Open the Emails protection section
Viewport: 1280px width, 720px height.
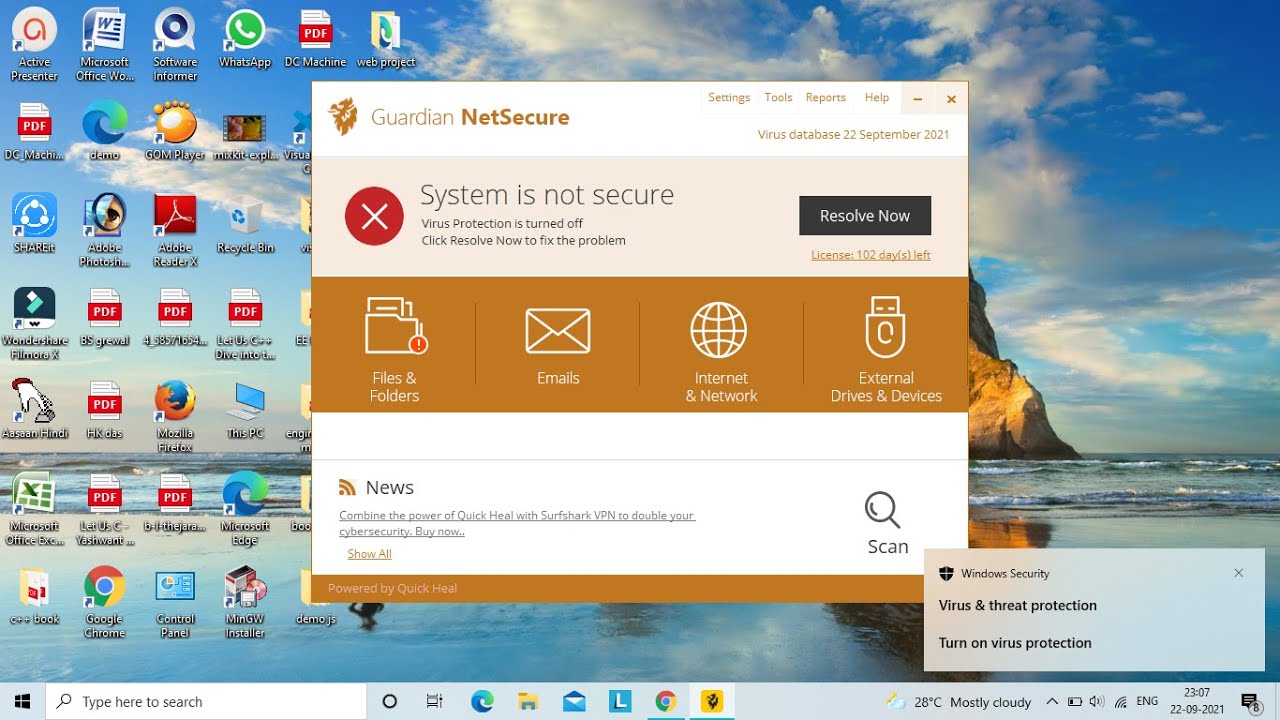point(557,346)
